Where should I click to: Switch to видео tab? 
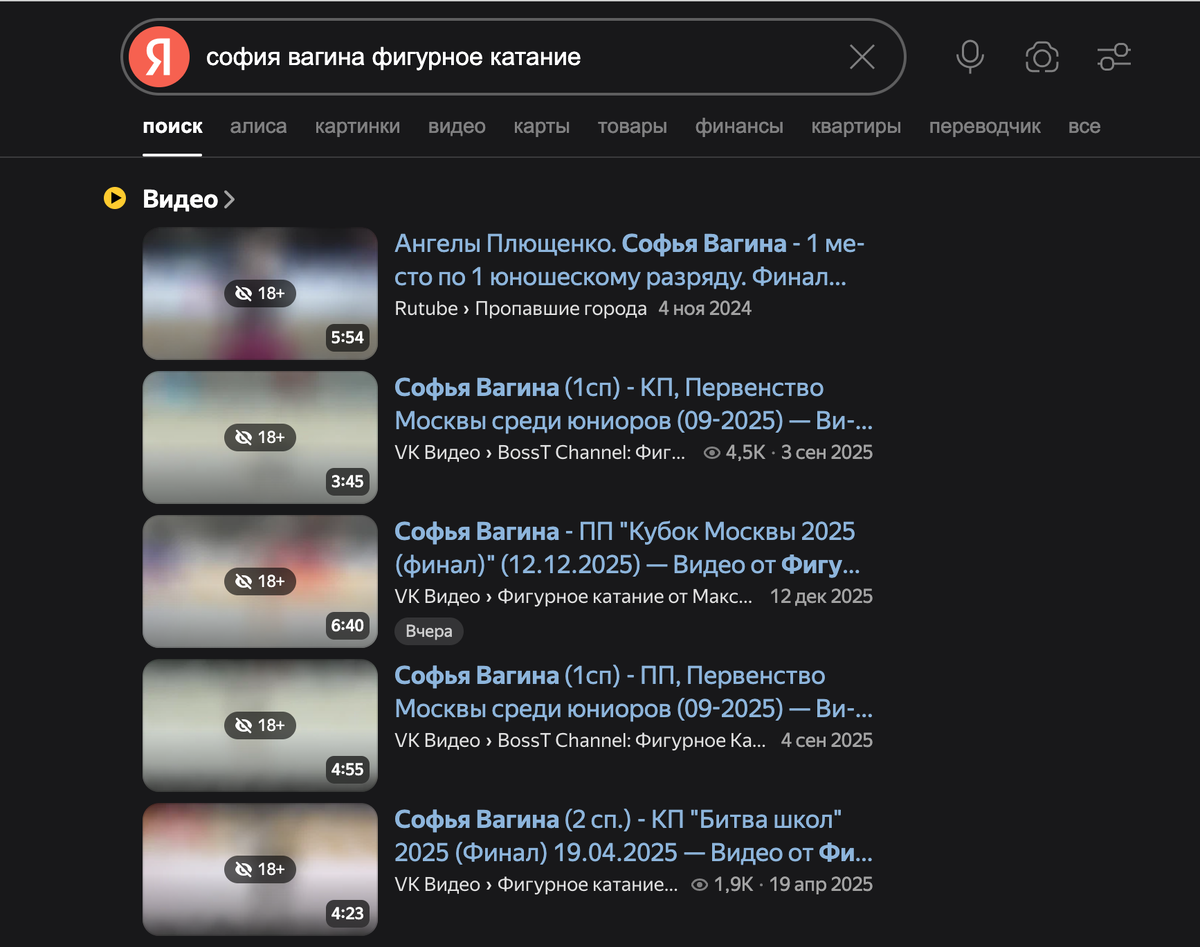(457, 127)
